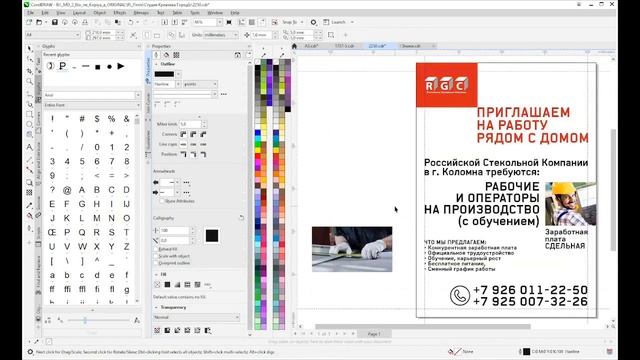Choose the first Corners style icon
The height and width of the screenshot is (360, 640).
point(183,134)
